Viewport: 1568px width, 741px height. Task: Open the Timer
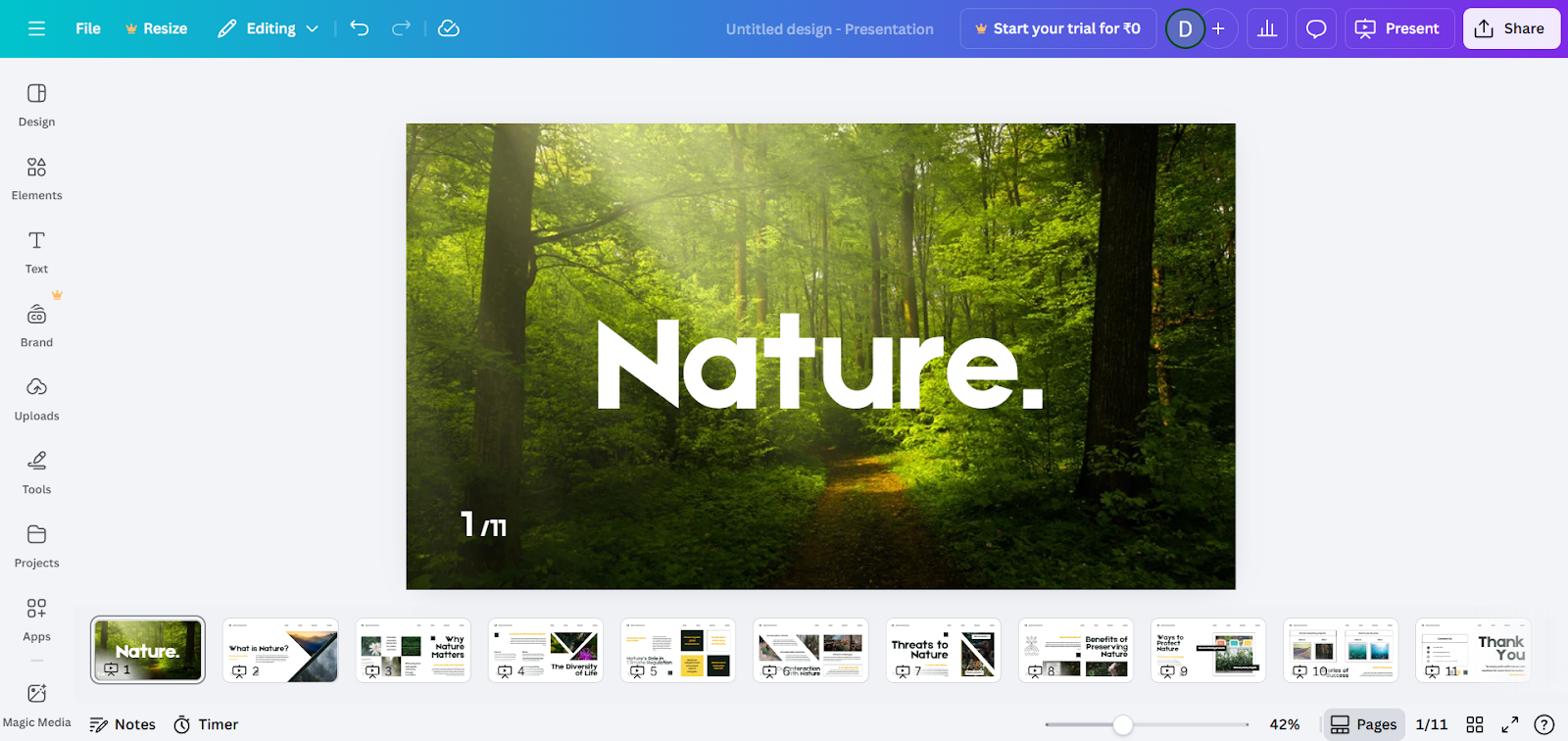[x=207, y=724]
